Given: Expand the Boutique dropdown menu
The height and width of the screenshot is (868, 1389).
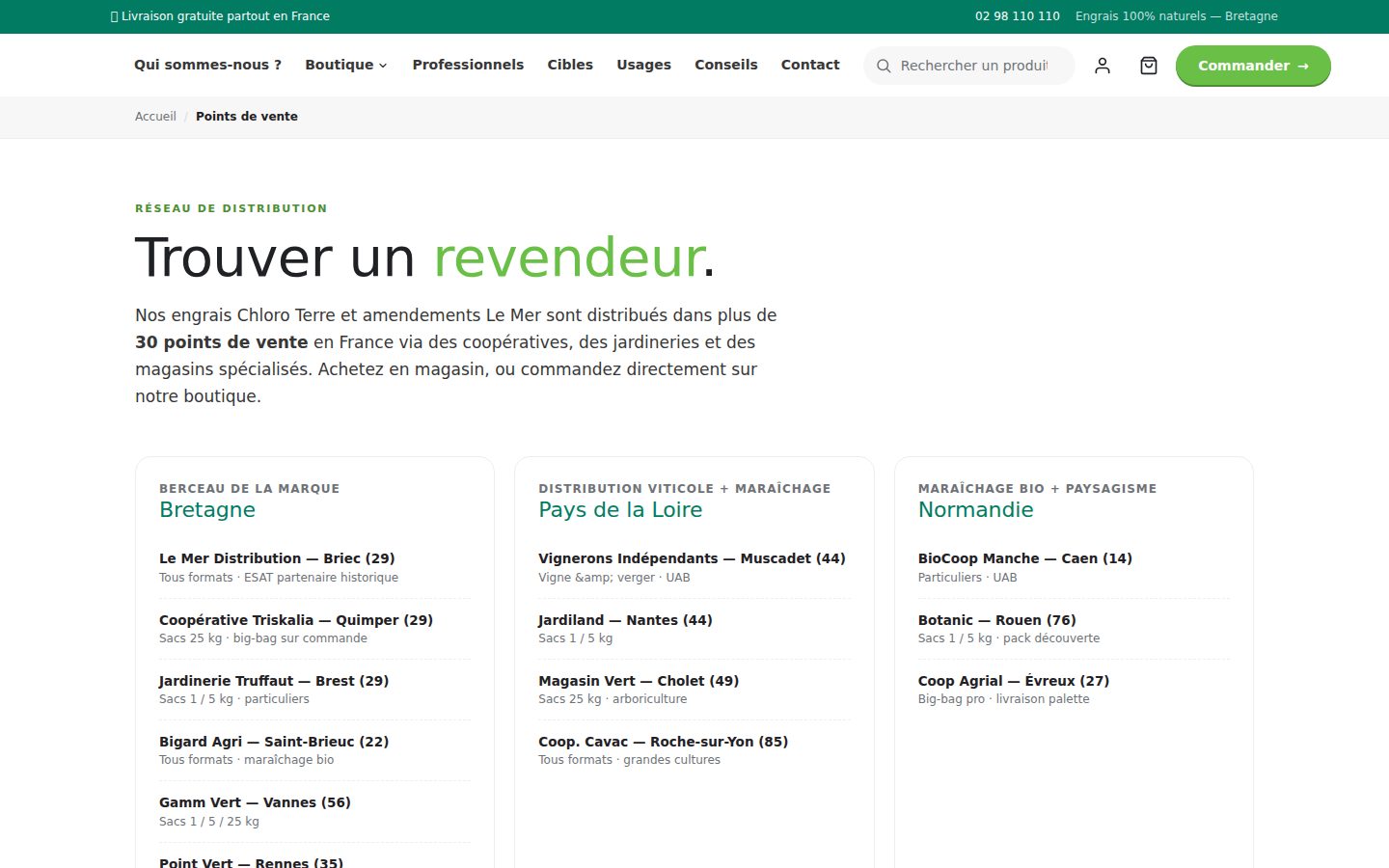Looking at the screenshot, I should (x=346, y=65).
